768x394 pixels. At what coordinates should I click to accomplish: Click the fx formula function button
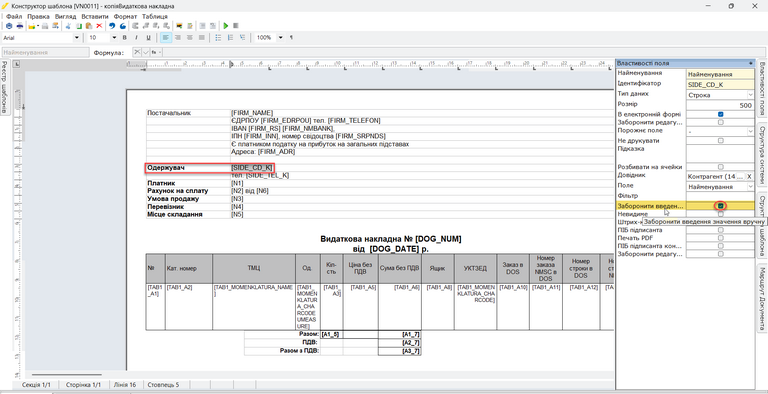coord(154,52)
